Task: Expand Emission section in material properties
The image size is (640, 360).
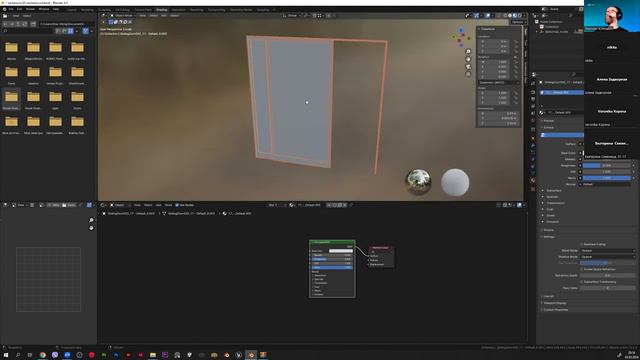Action: (x=552, y=222)
